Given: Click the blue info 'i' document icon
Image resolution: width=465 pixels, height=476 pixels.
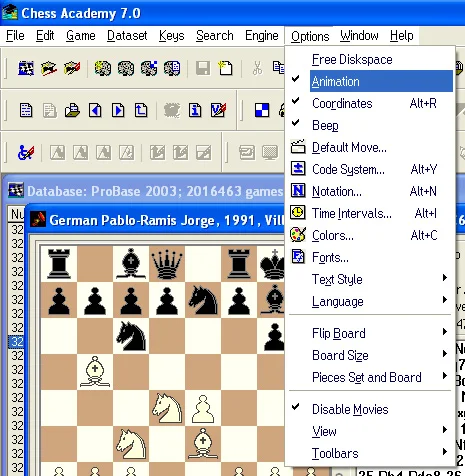Looking at the screenshot, I should click(195, 110).
